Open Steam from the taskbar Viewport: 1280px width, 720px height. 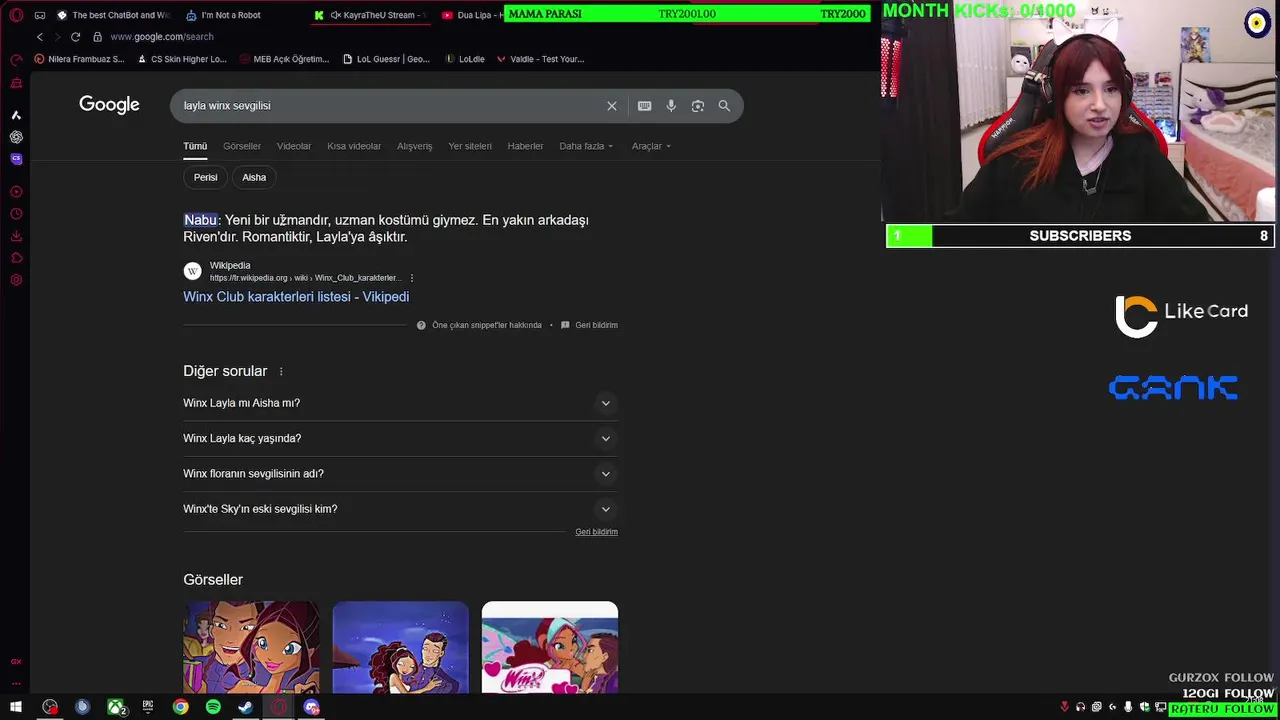245,707
